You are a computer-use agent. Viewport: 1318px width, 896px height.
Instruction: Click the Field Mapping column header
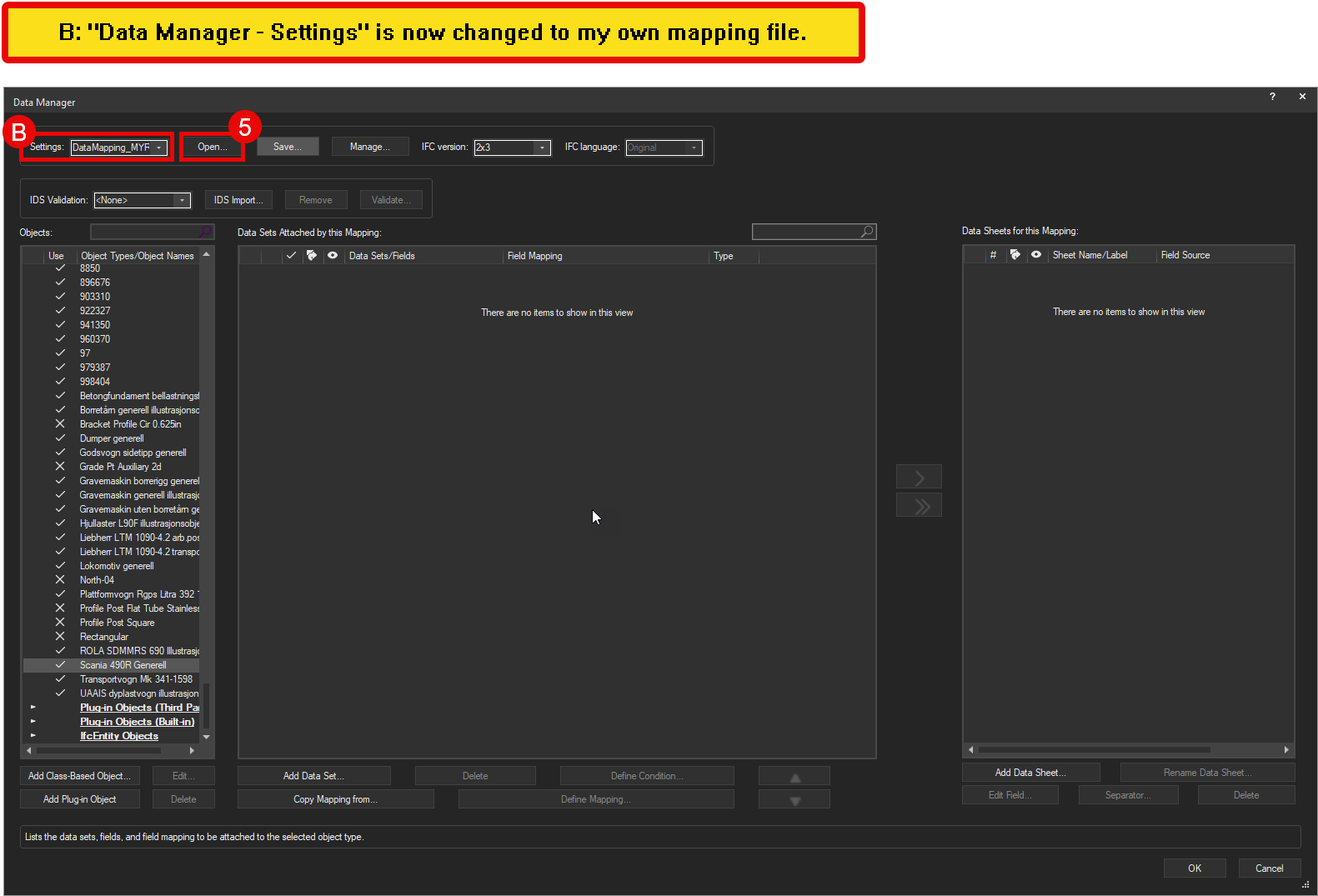[534, 256]
